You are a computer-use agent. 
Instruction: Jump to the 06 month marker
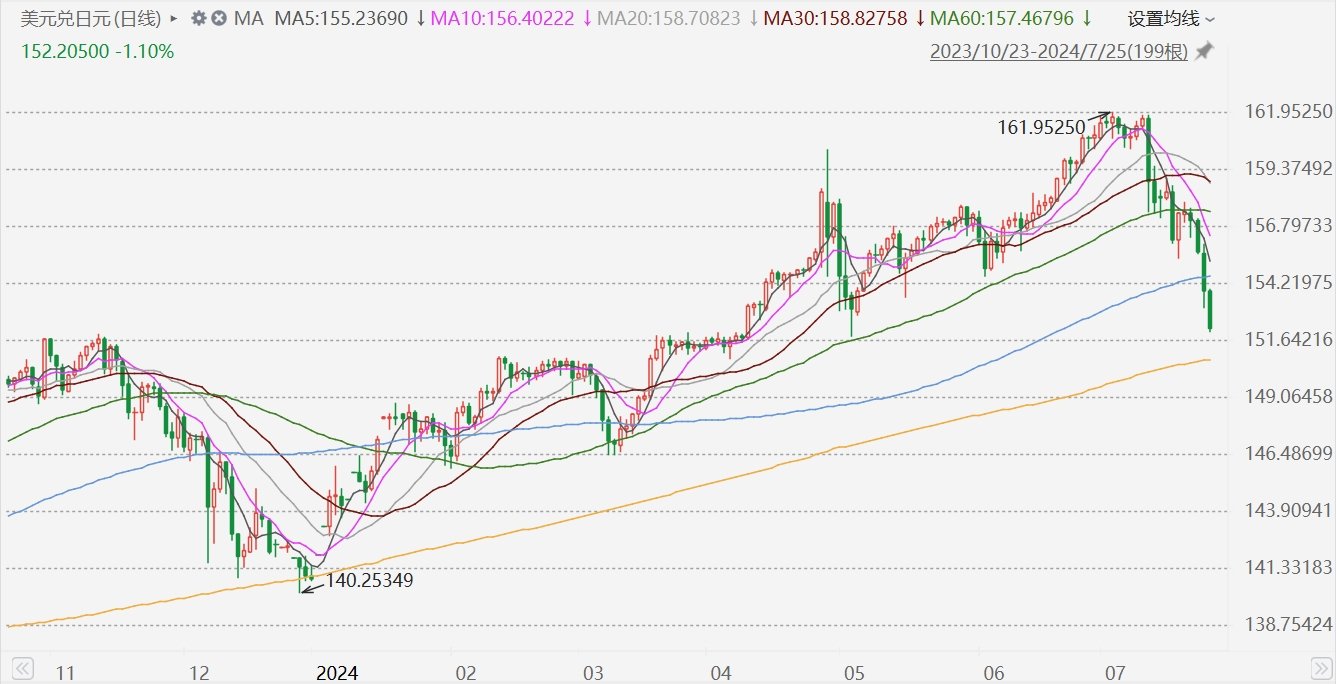click(x=994, y=671)
